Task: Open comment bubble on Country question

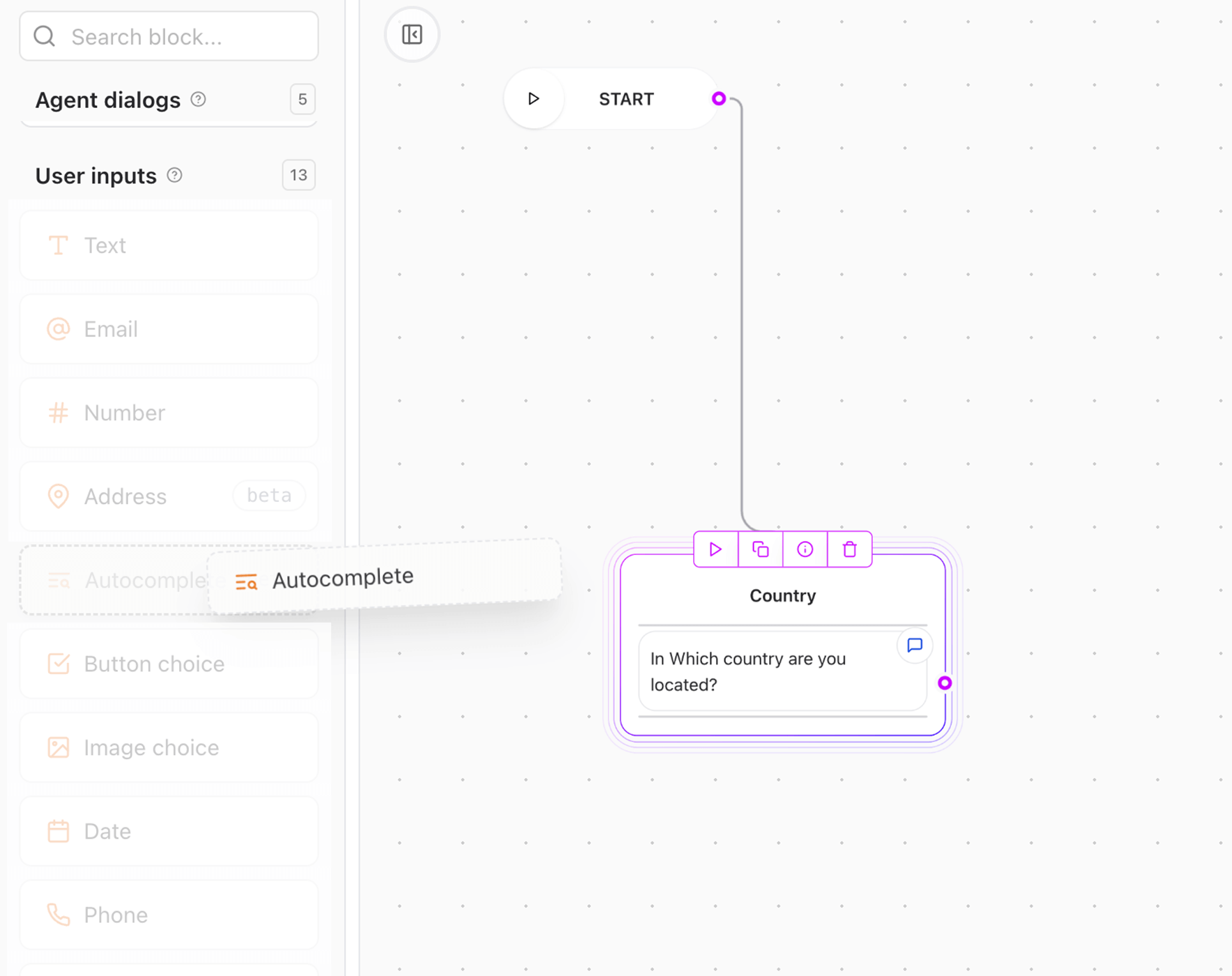Action: [x=914, y=646]
